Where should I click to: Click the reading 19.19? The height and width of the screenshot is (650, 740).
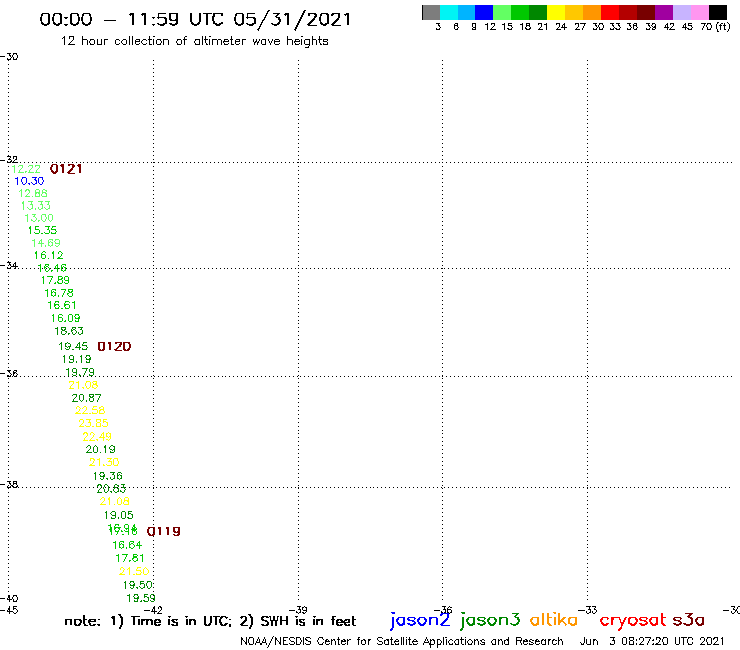tap(76, 359)
